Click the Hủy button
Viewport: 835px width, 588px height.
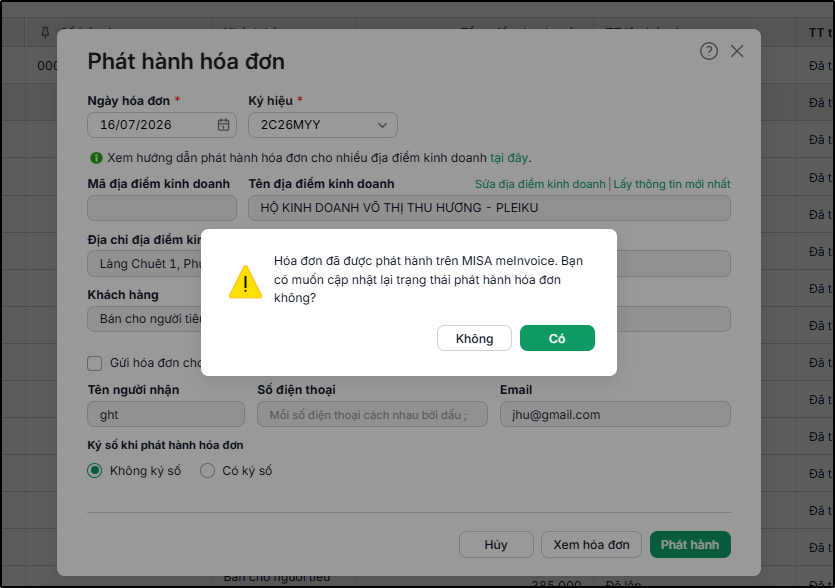point(496,544)
